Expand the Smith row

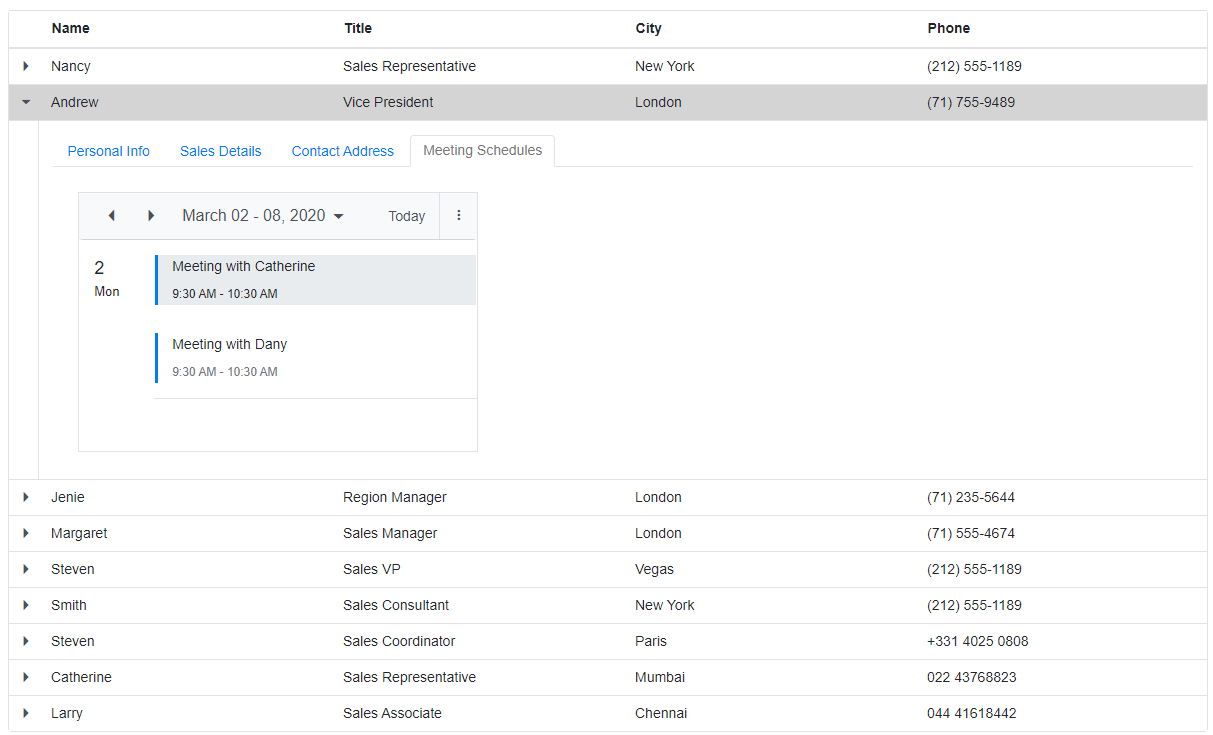[x=26, y=605]
